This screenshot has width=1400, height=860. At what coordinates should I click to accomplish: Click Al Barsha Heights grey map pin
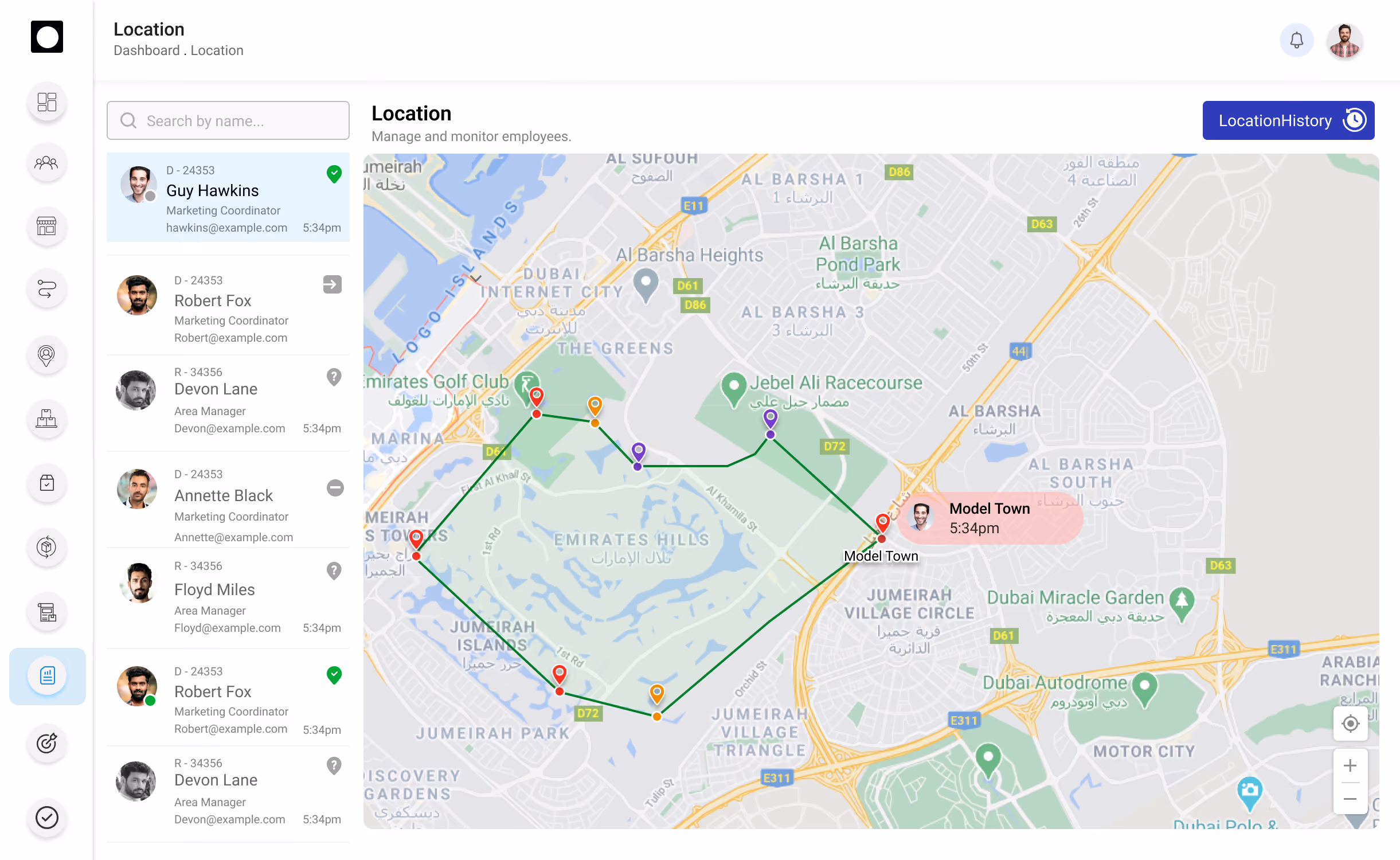pos(646,286)
